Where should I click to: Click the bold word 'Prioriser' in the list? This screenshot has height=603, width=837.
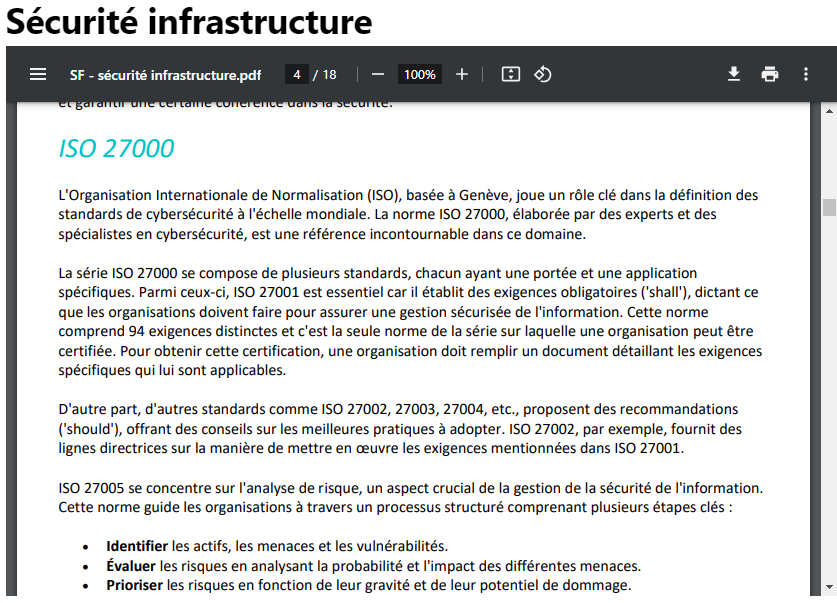[134, 585]
